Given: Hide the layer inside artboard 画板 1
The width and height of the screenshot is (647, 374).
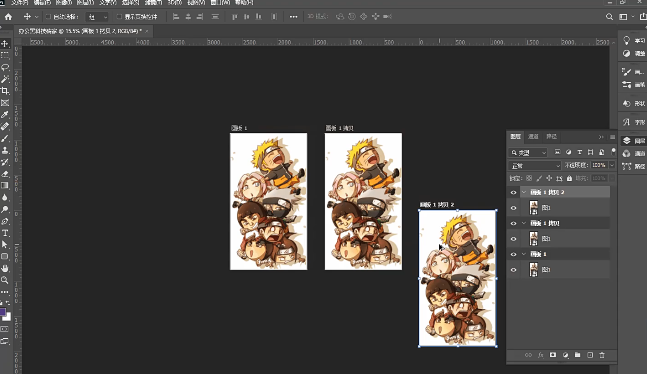Looking at the screenshot, I should tap(513, 270).
